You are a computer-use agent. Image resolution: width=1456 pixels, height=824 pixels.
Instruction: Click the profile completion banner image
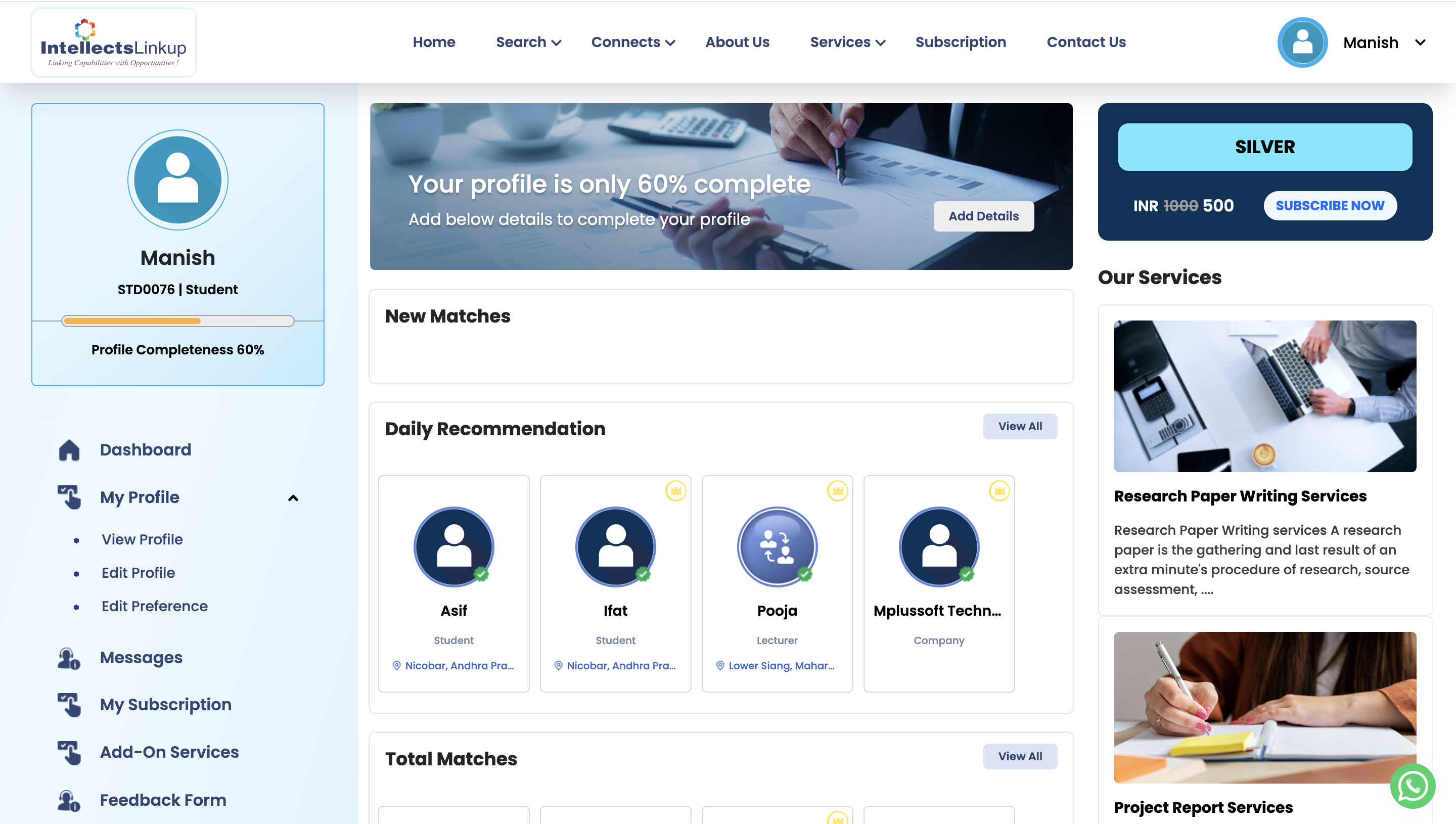pyautogui.click(x=721, y=186)
